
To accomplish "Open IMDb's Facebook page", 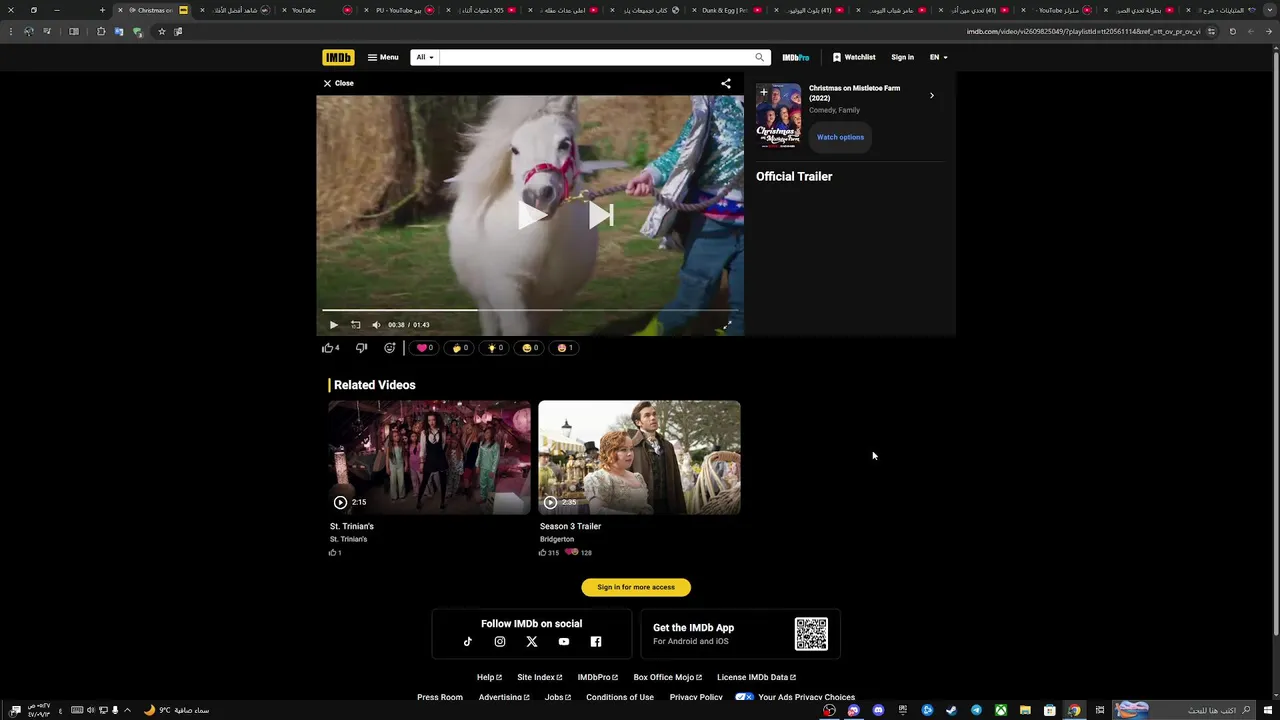I will [x=596, y=642].
